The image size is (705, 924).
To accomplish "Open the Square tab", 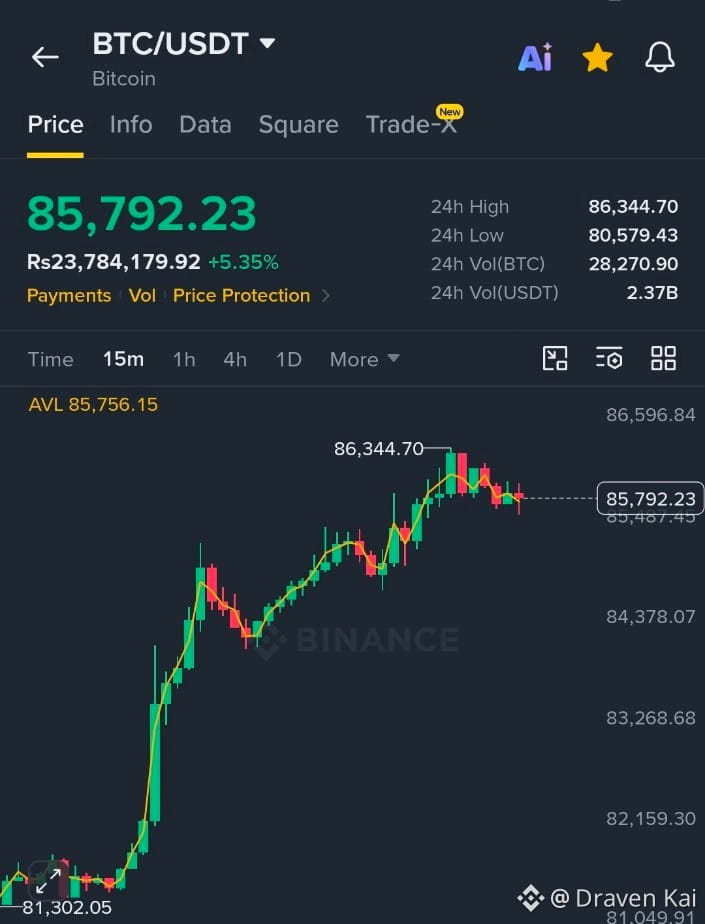I will [298, 124].
